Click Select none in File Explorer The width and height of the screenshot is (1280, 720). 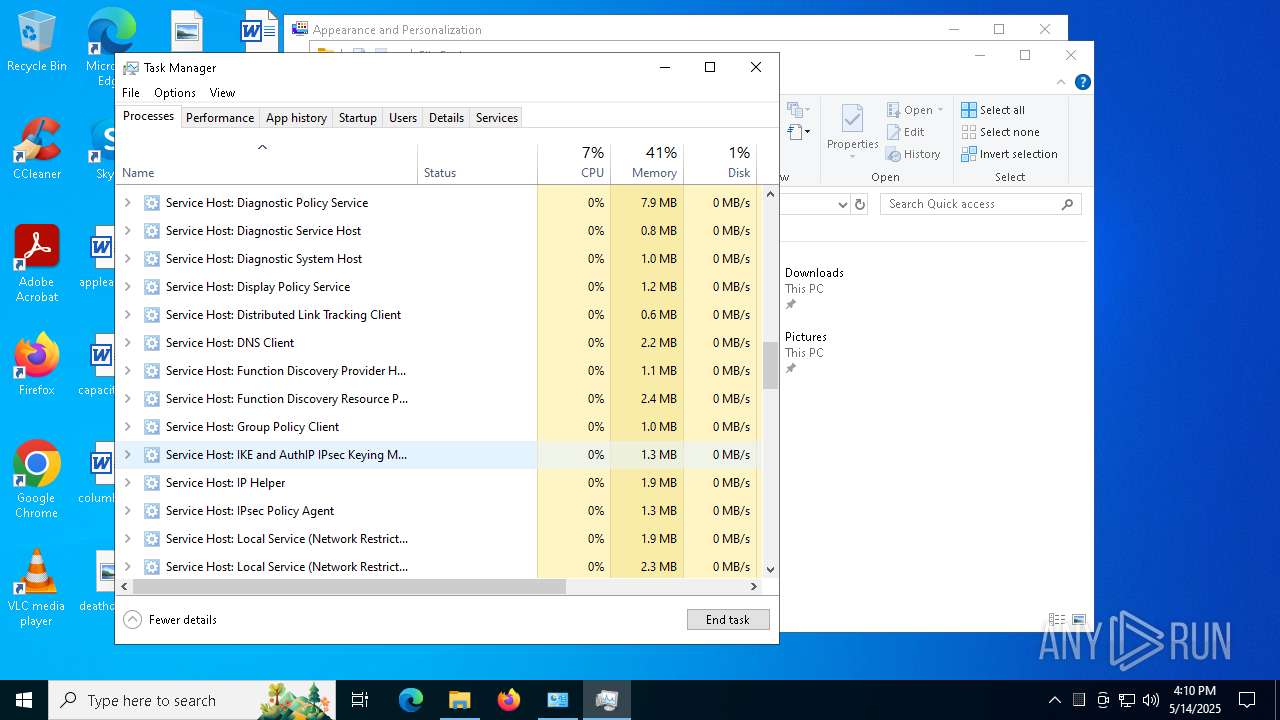point(1001,132)
